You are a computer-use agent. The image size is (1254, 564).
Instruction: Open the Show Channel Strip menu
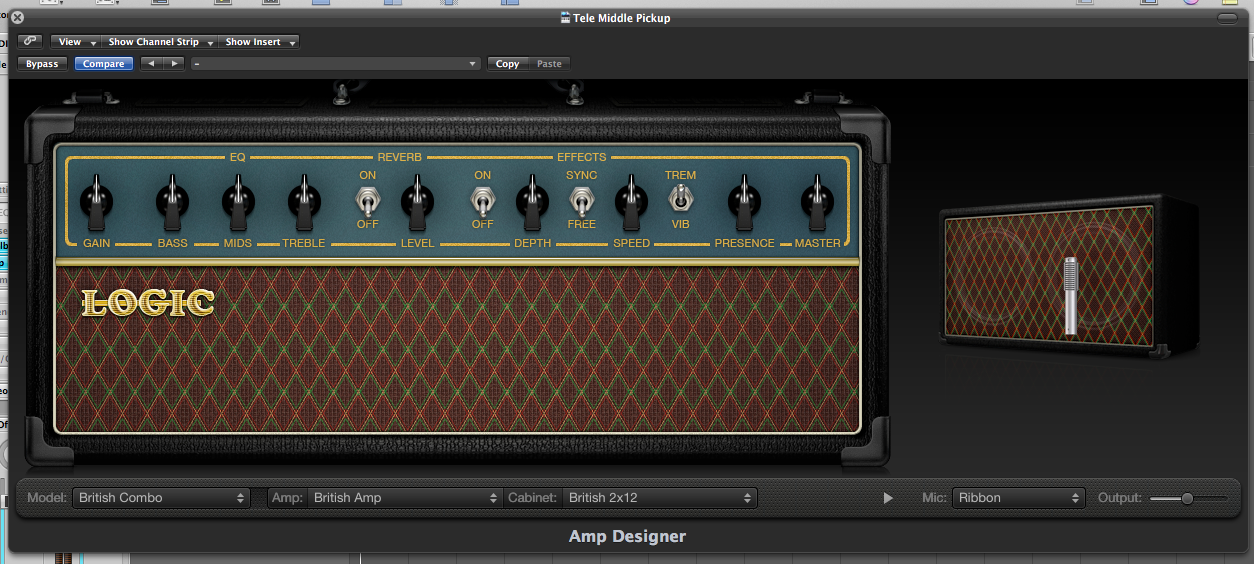pyautogui.click(x=160, y=42)
